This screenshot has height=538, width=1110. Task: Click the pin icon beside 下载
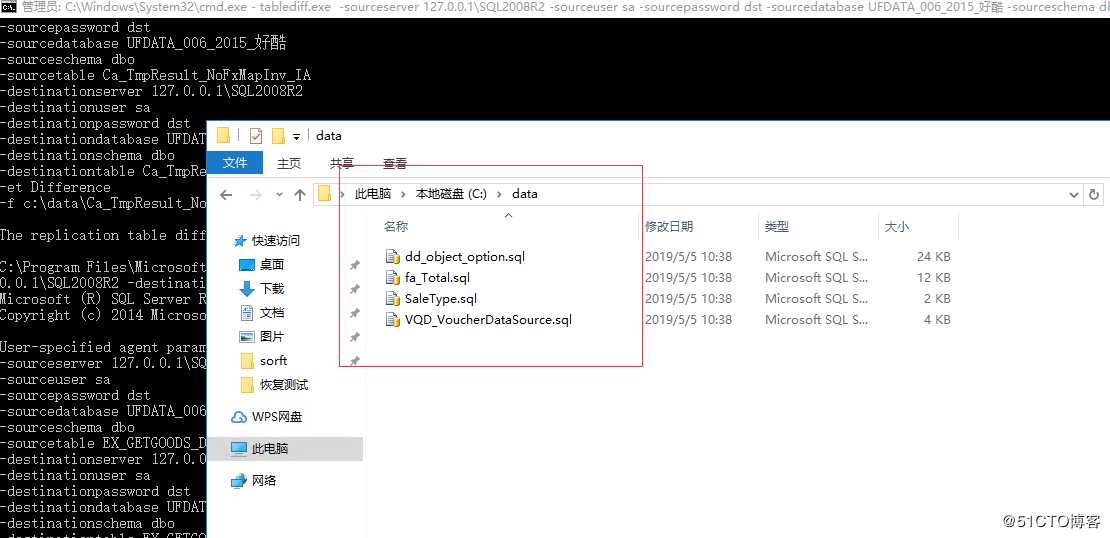coord(355,289)
